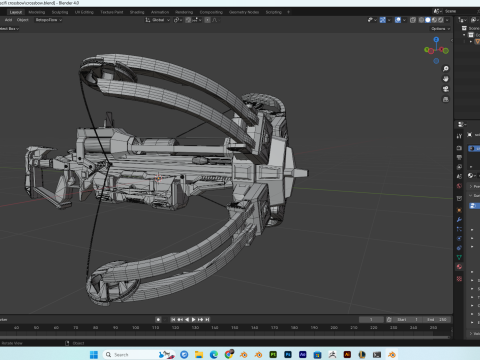
Task: Click the Play animation button
Action: tap(193, 319)
